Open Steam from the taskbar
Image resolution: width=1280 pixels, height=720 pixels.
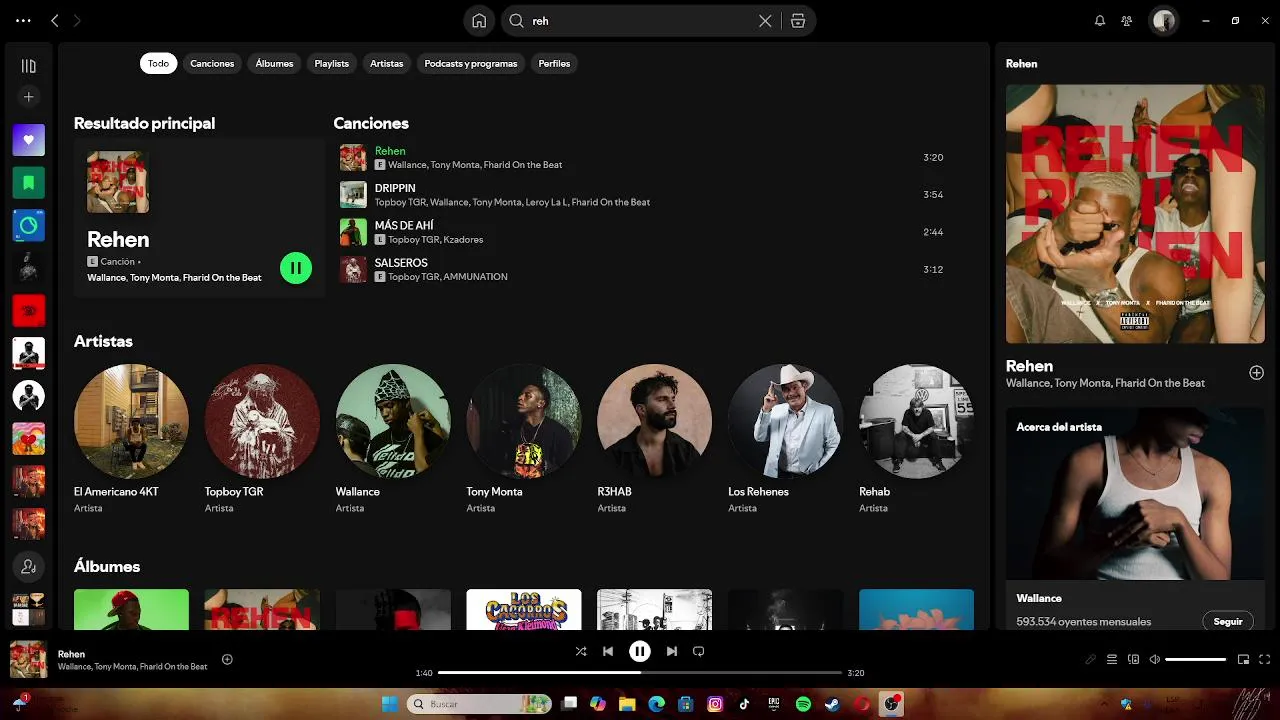[832, 704]
